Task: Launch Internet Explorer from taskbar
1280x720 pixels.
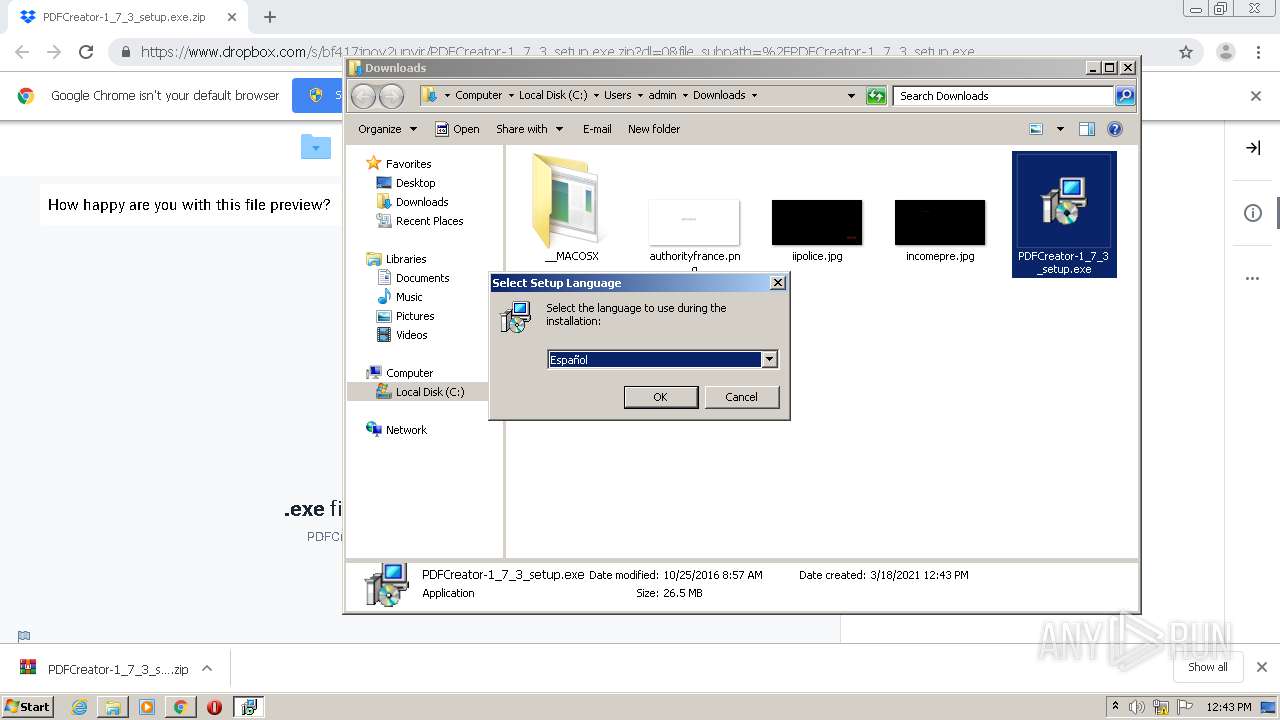Action: (x=79, y=707)
